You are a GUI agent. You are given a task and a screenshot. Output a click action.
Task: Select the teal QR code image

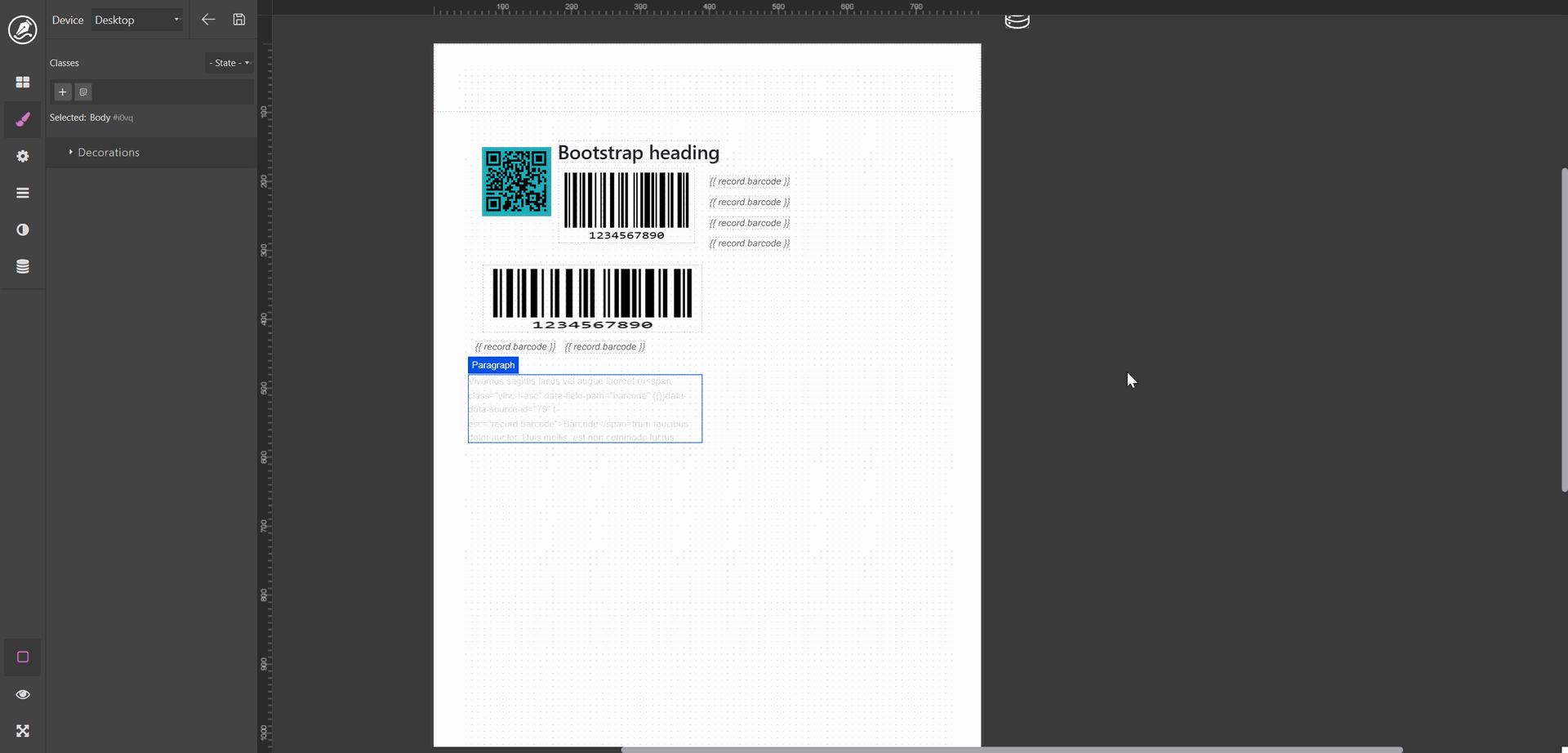[x=516, y=181]
